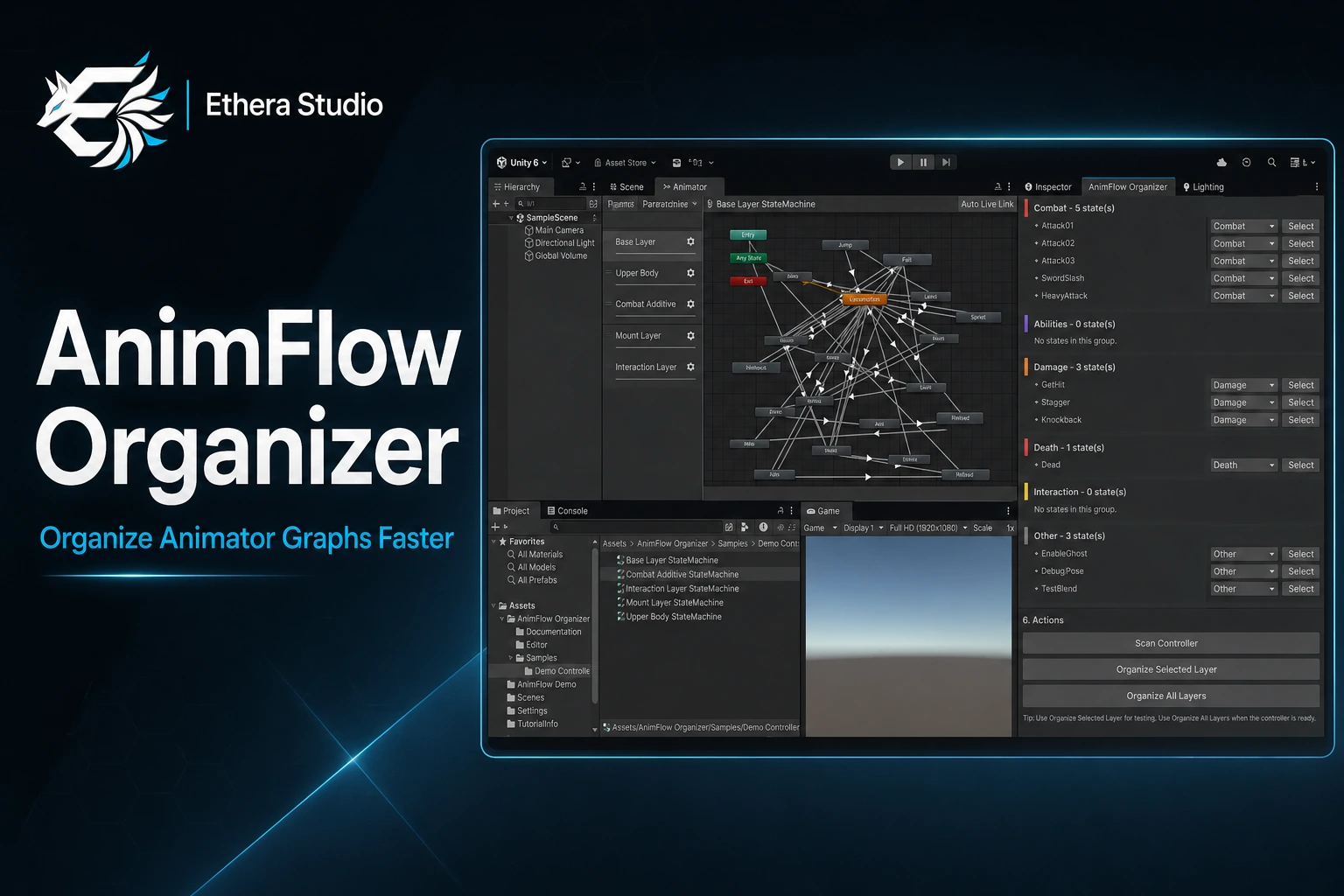Image resolution: width=1344 pixels, height=896 pixels.
Task: Toggle the Auto Live Link button
Action: (x=987, y=204)
